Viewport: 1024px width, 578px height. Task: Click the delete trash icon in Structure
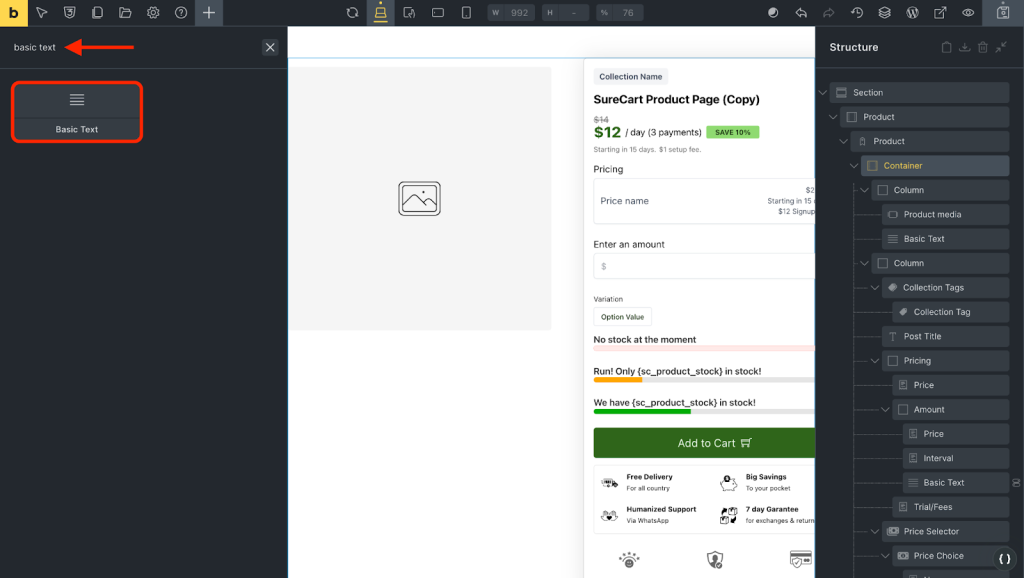[x=983, y=47]
